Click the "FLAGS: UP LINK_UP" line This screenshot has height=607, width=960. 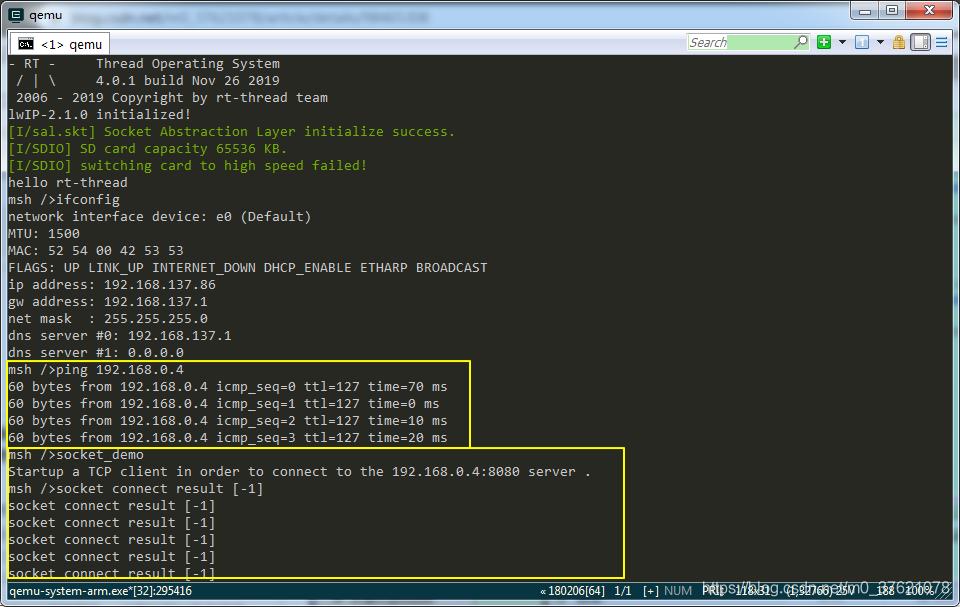tap(247, 268)
